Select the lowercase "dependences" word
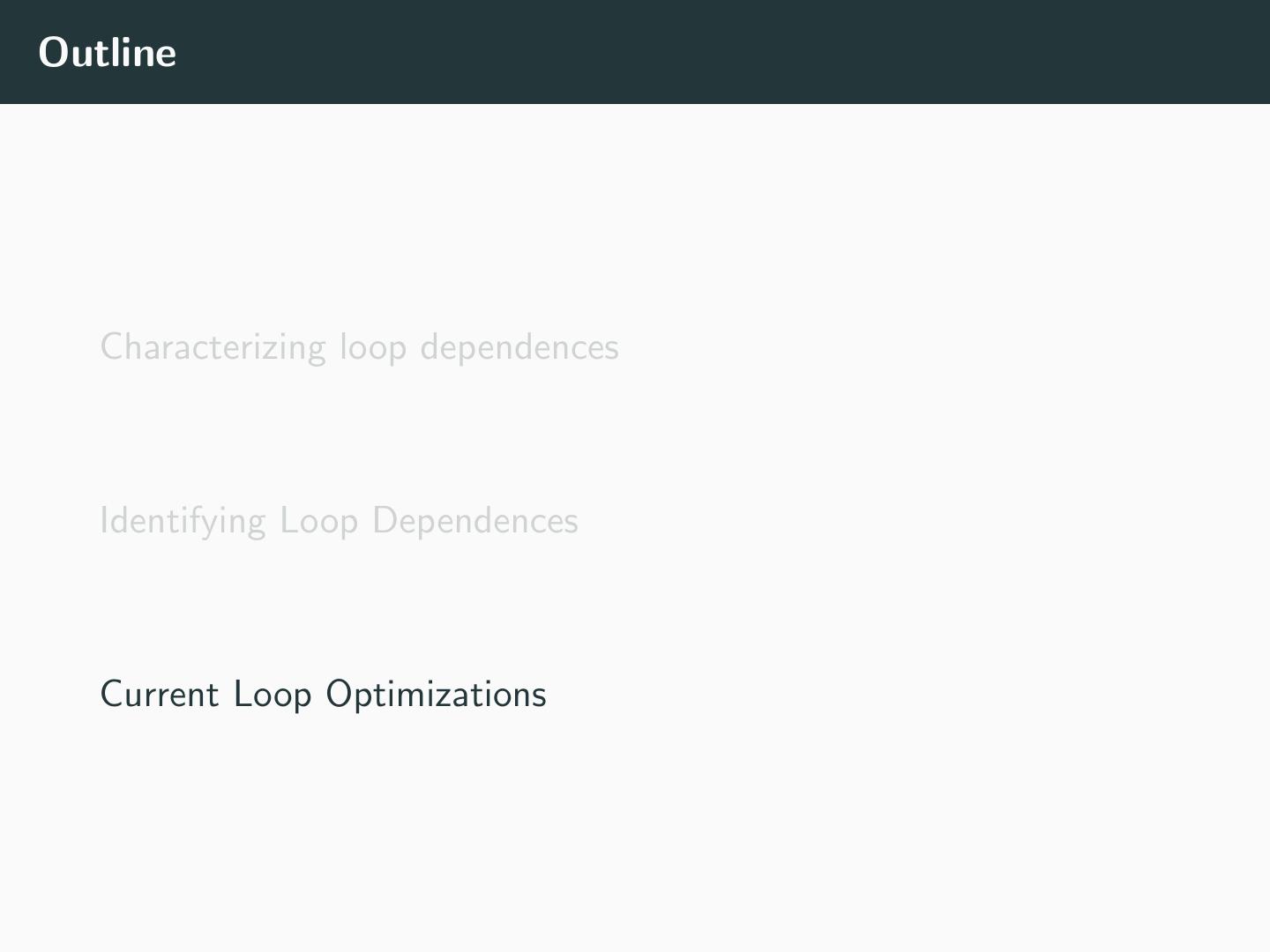 pos(519,347)
